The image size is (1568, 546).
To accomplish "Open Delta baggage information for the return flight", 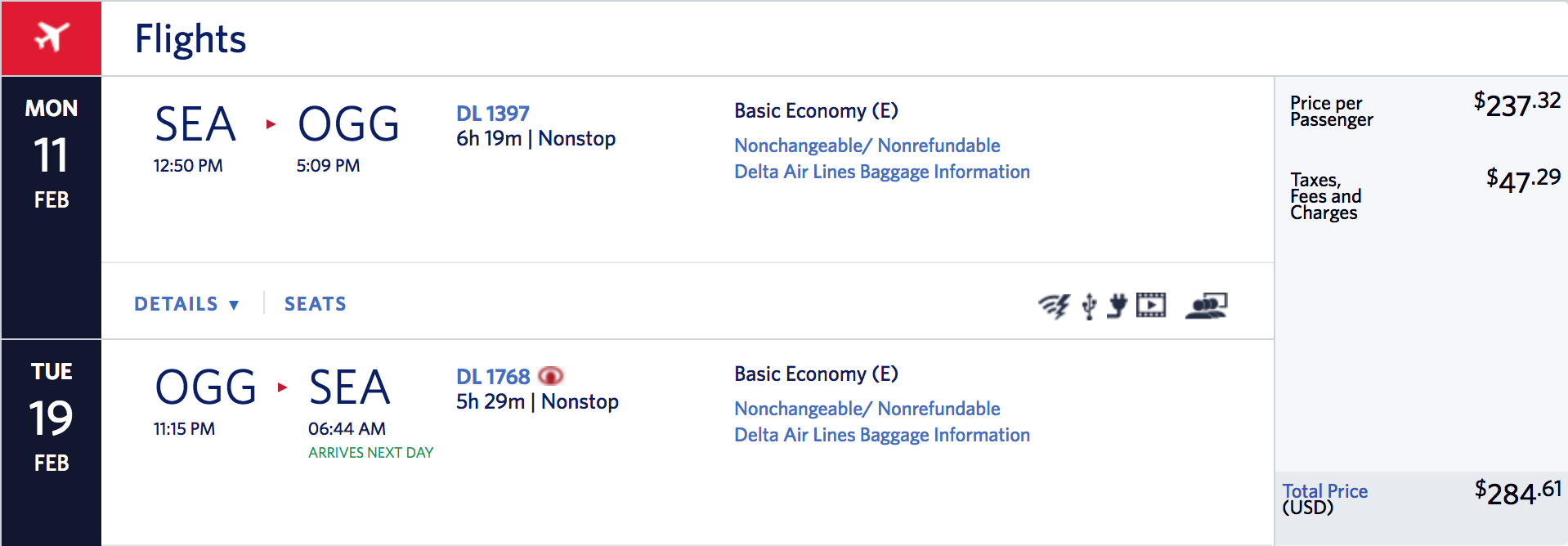I will click(881, 435).
